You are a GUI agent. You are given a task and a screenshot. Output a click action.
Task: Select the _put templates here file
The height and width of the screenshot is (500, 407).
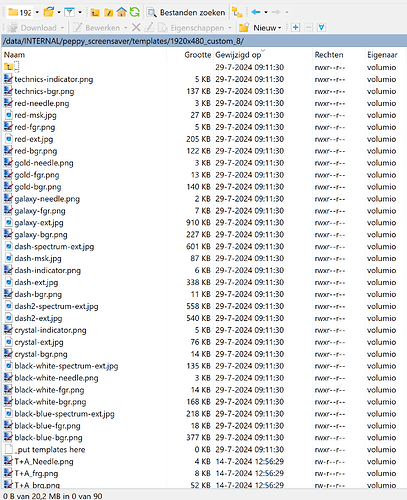pyautogui.click(x=50, y=450)
